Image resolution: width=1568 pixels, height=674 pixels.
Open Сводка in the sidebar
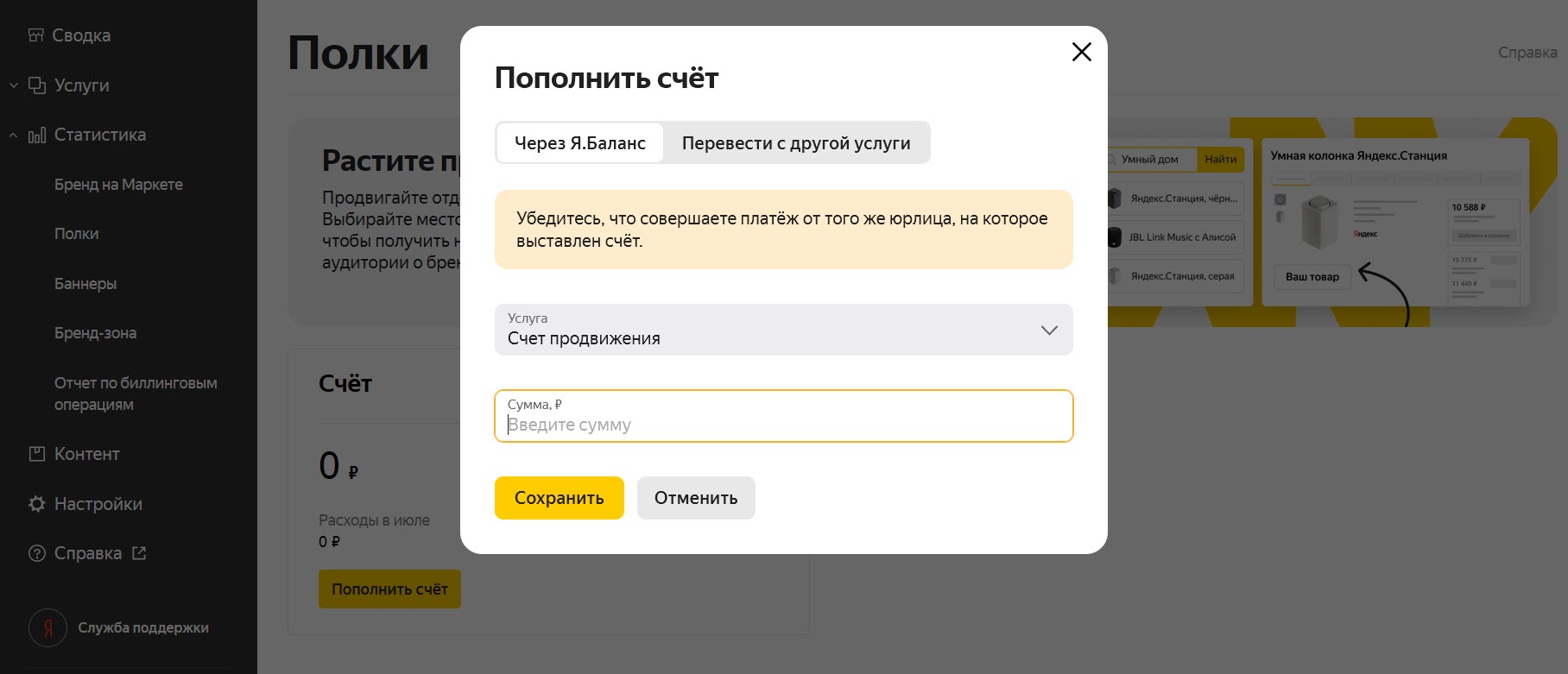[81, 35]
